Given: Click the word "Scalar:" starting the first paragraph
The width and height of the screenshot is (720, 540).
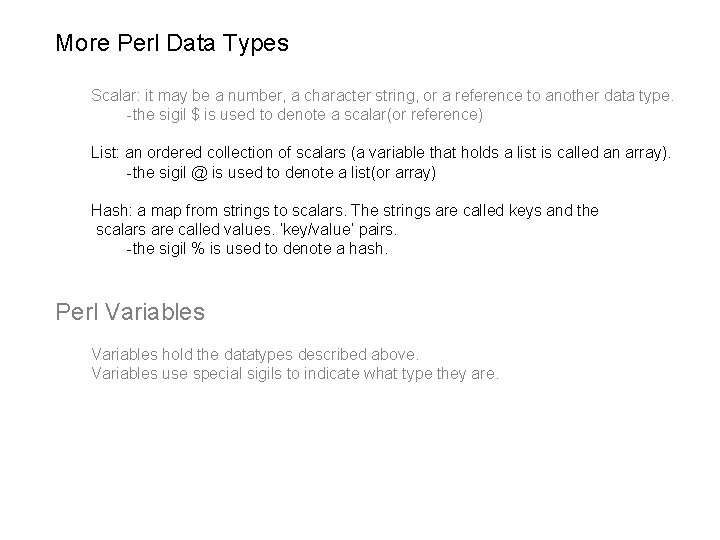Looking at the screenshot, I should pyautogui.click(x=116, y=96).
